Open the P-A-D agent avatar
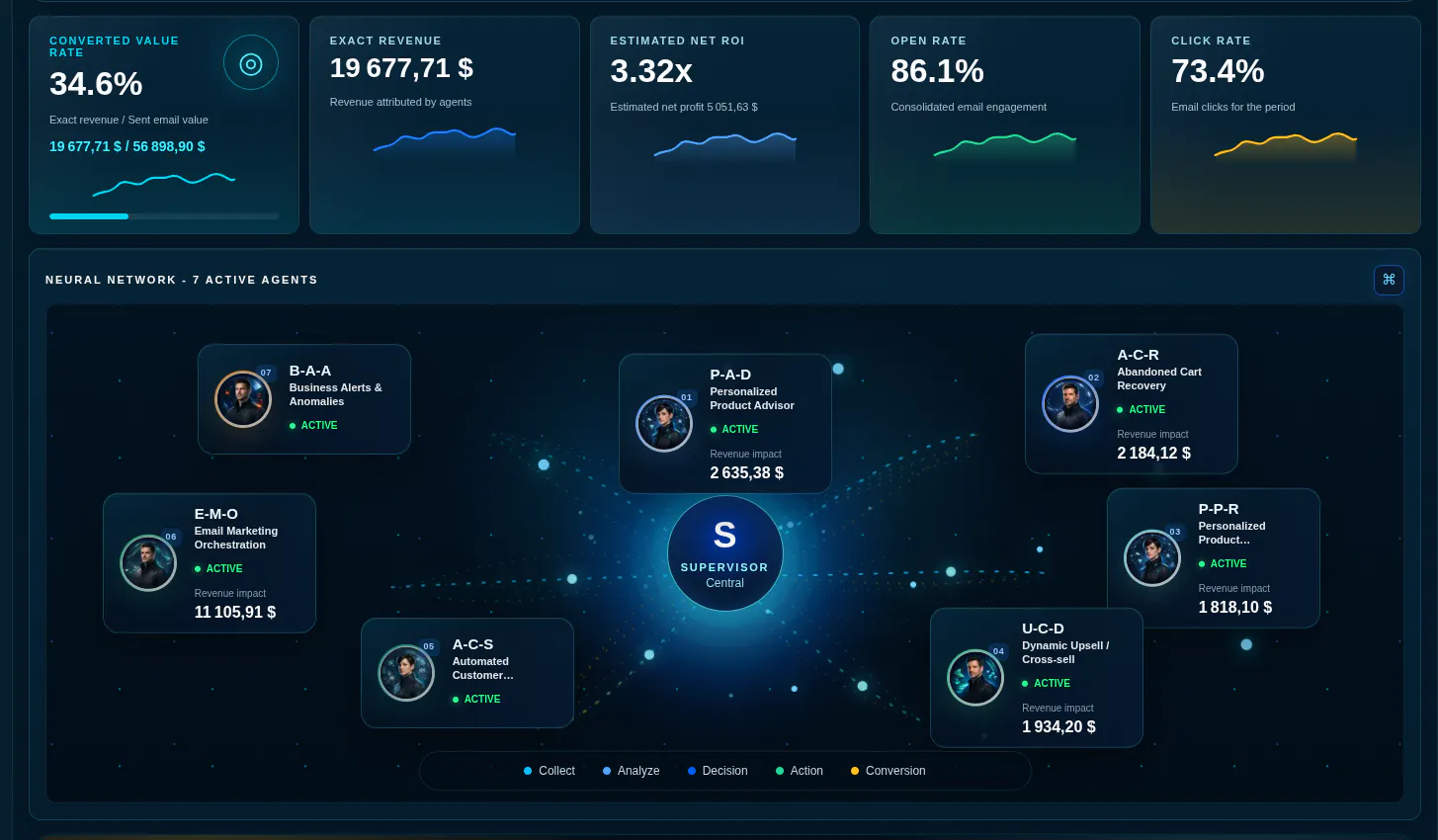 point(664,424)
